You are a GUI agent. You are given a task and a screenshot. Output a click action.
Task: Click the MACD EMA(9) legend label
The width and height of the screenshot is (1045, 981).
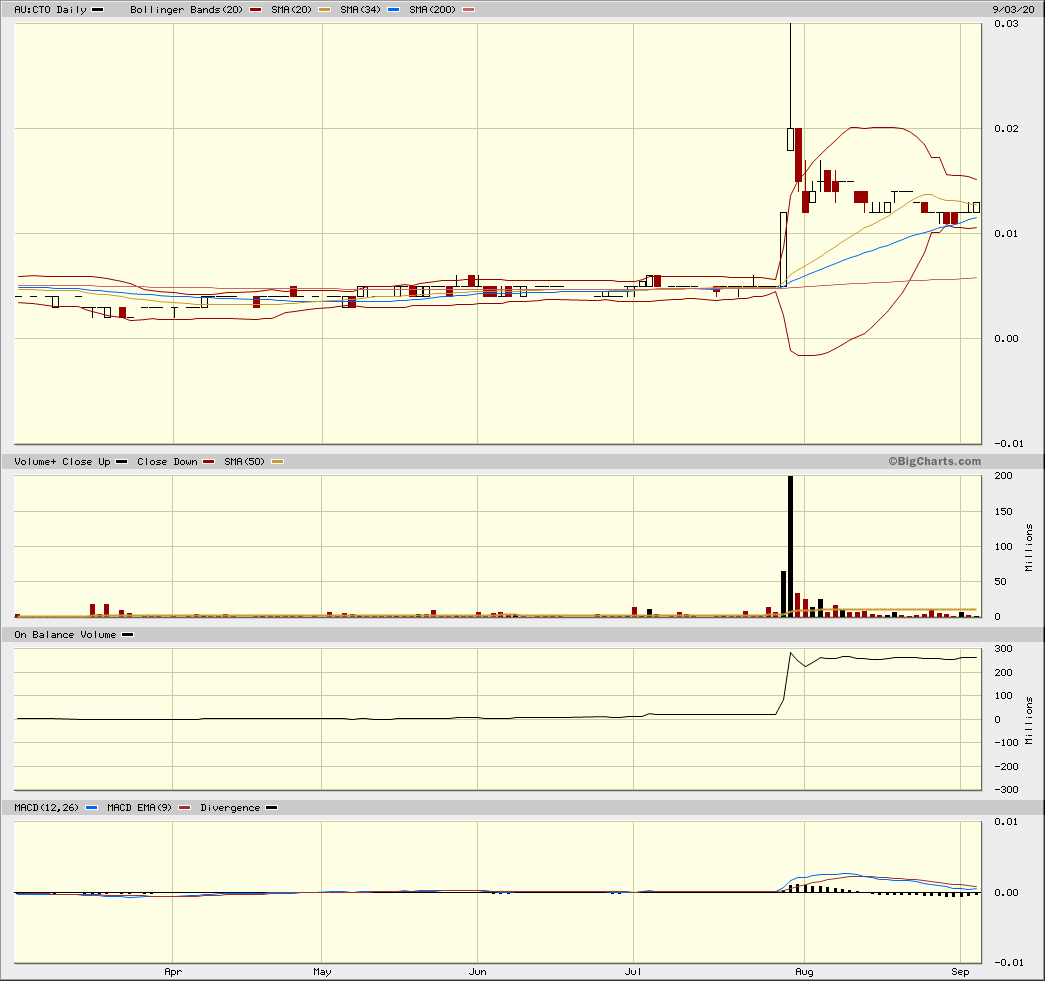pyautogui.click(x=139, y=807)
